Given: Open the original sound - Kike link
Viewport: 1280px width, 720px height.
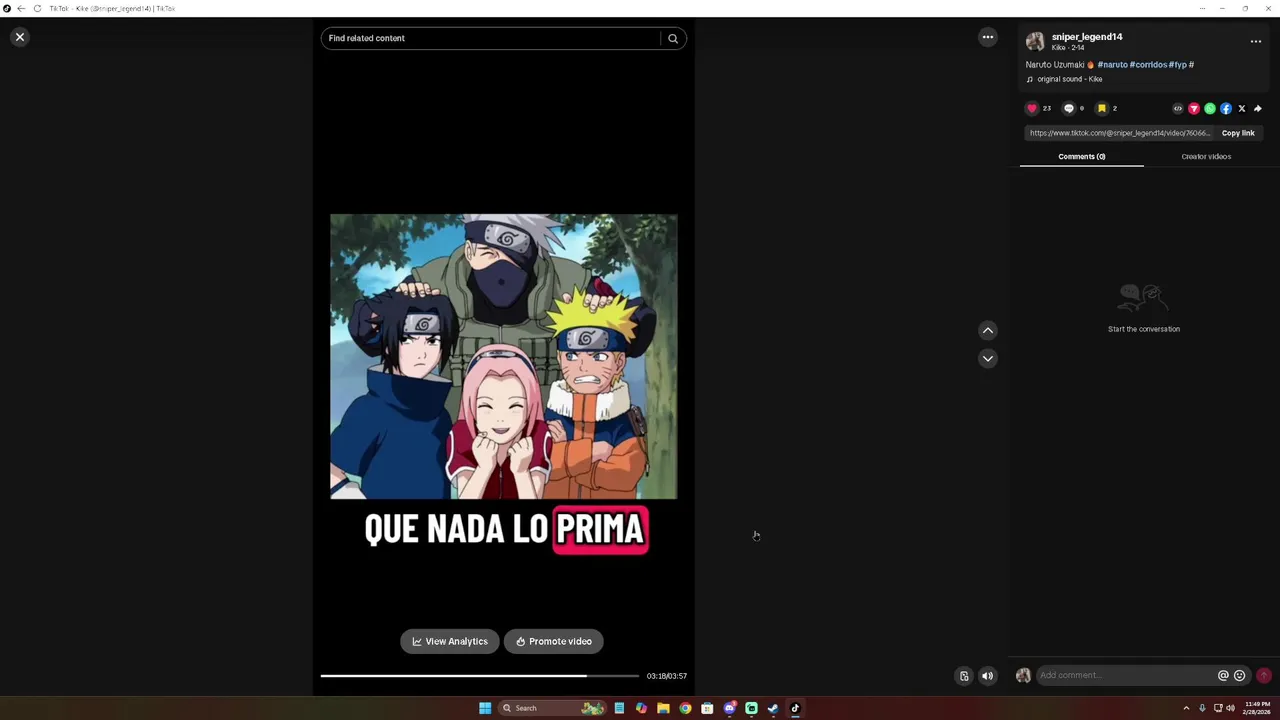Looking at the screenshot, I should pos(1069,79).
